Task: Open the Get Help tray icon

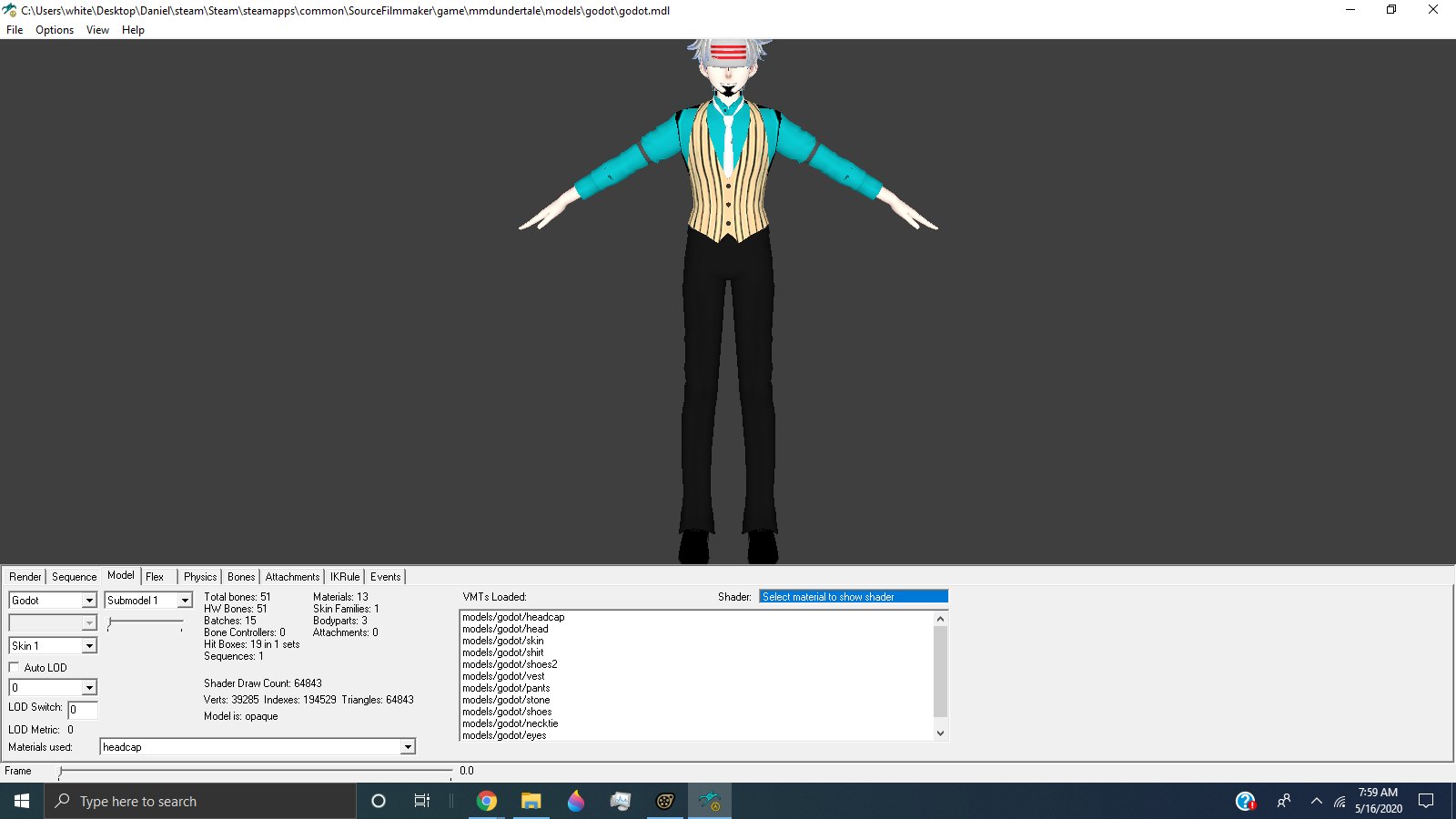Action: [1246, 801]
